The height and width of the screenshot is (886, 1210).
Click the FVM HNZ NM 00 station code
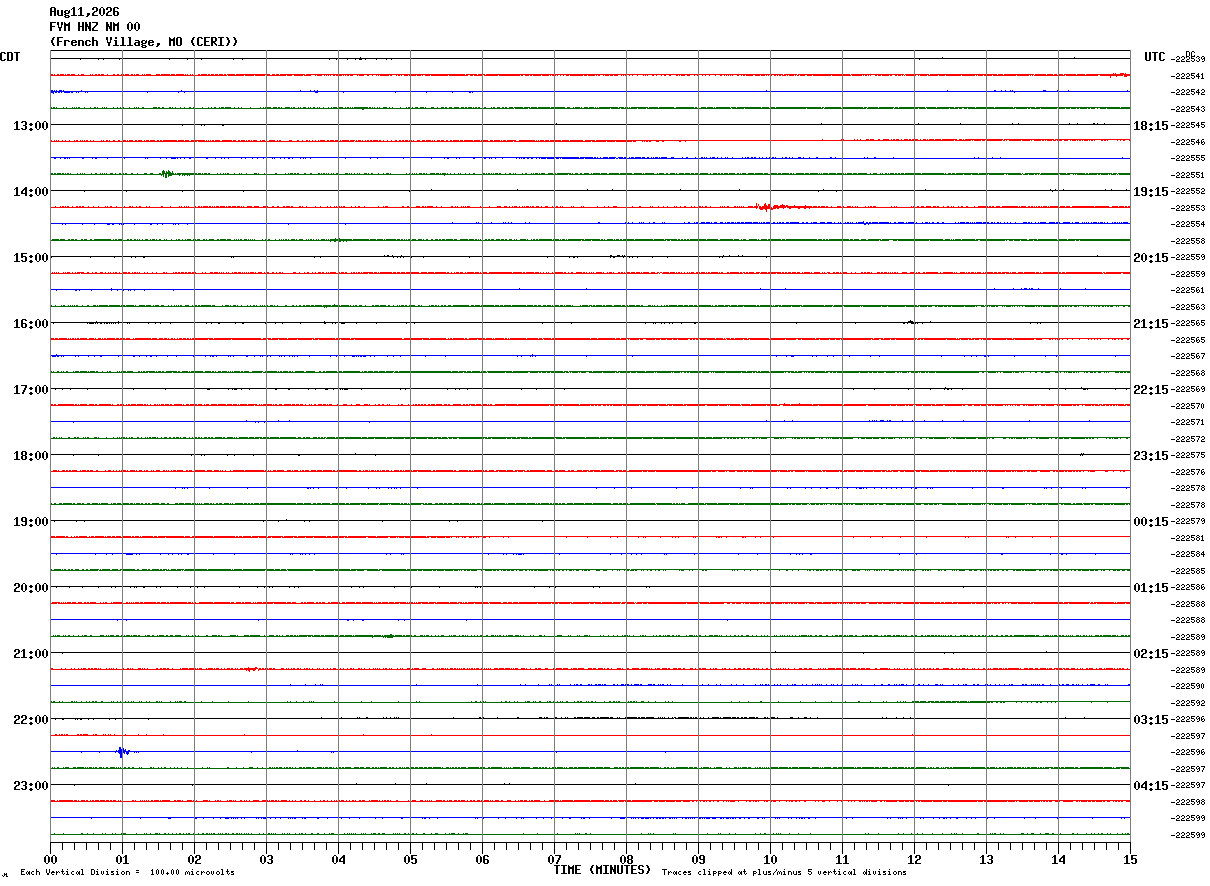[95, 27]
